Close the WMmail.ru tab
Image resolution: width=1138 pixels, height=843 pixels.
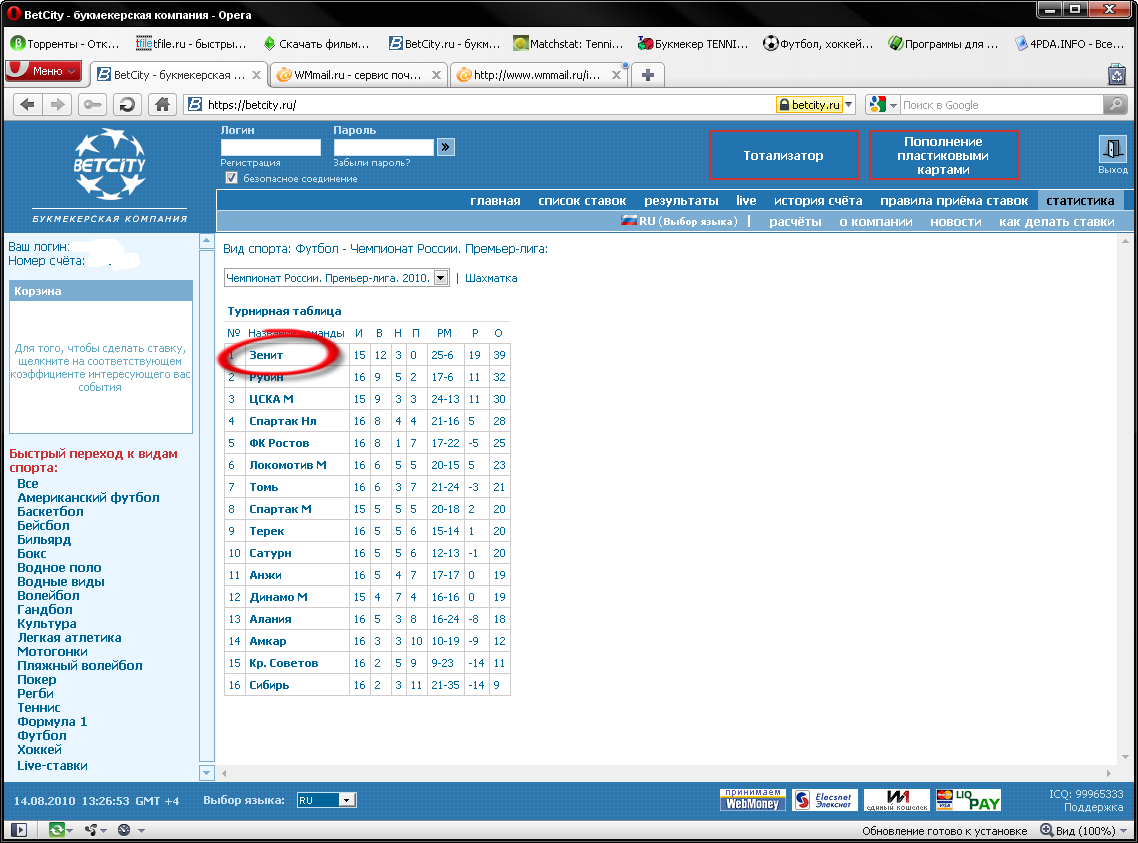pyautogui.click(x=436, y=75)
